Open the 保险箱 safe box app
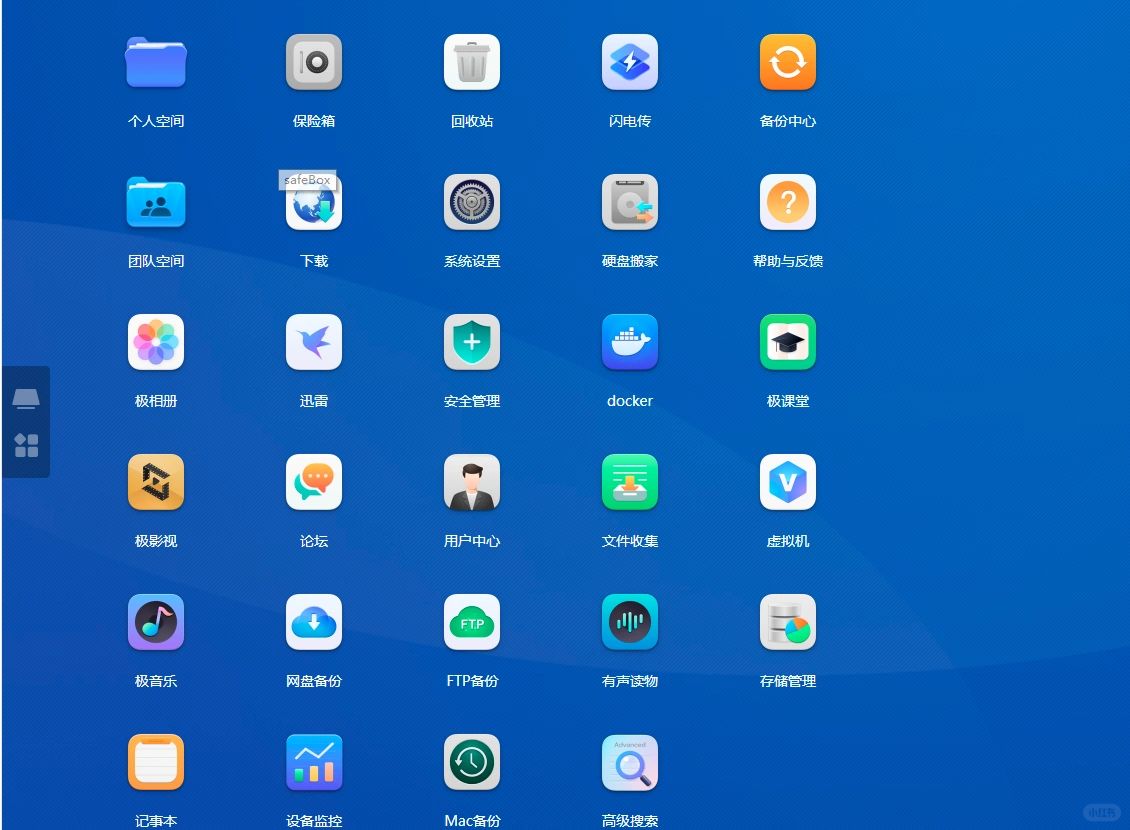 [313, 63]
